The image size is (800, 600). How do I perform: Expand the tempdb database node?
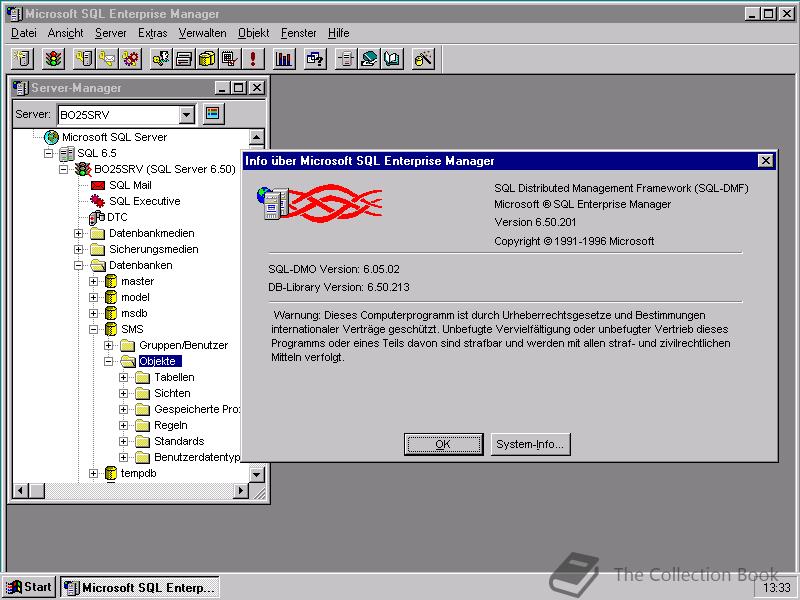(93, 473)
